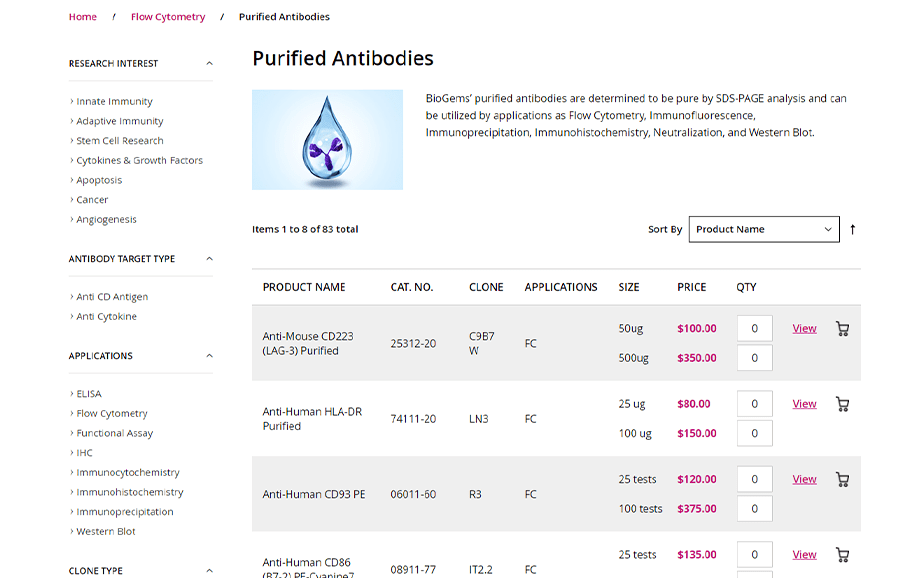Collapse the Antibody Target Type section

(209, 259)
